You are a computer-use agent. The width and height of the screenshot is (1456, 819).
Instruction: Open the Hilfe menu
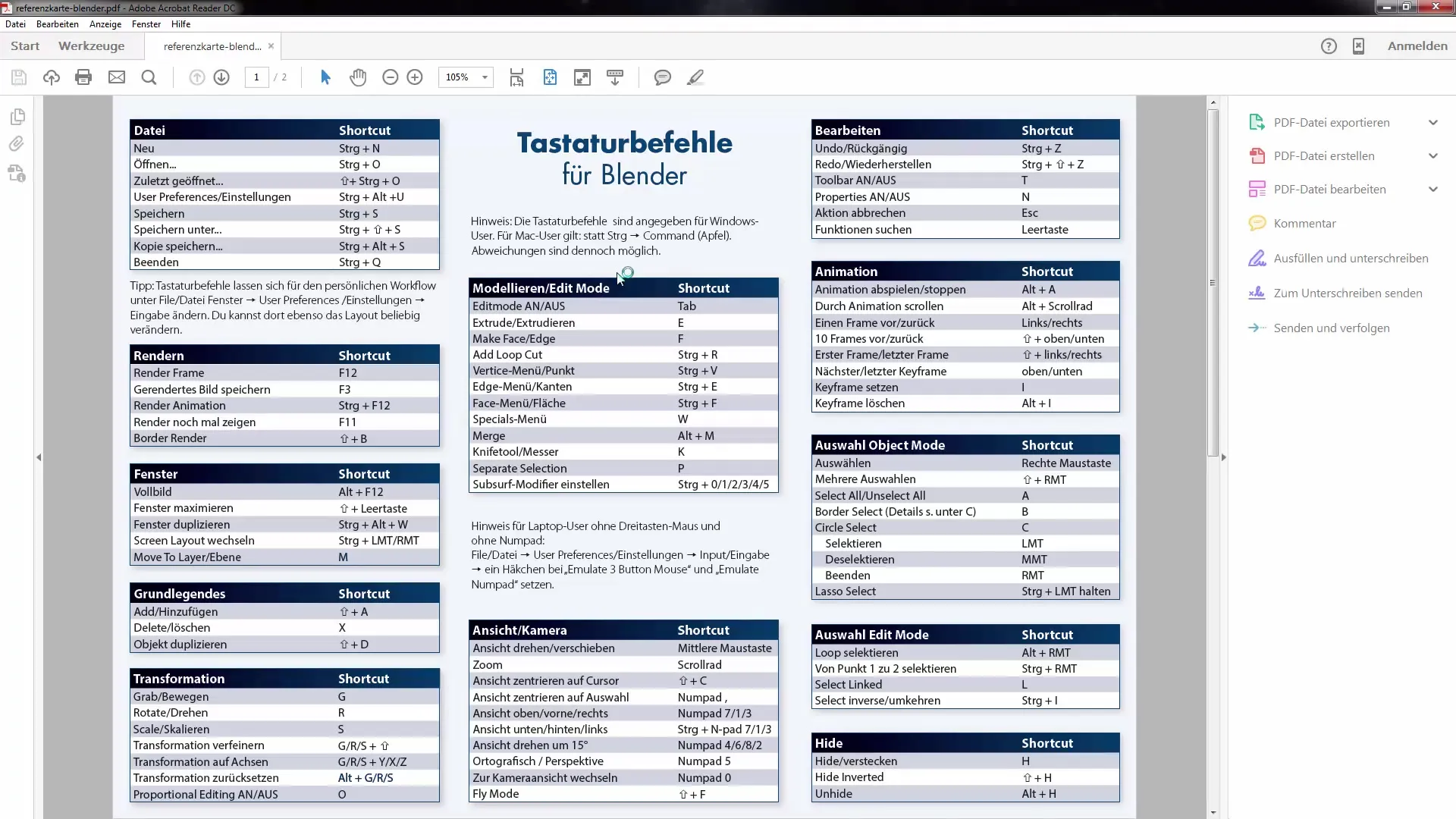pos(180,24)
